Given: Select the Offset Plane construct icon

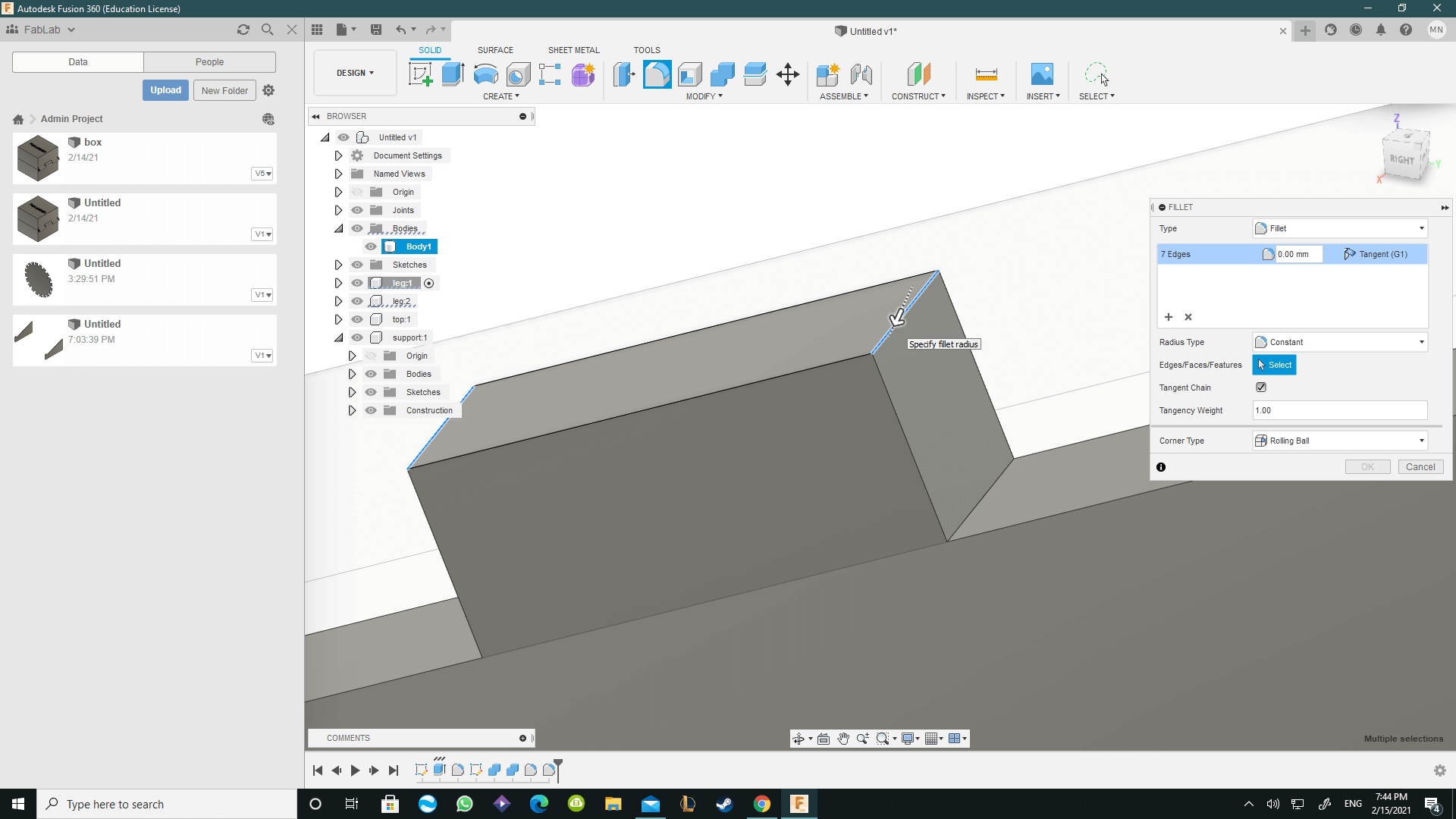Looking at the screenshot, I should pos(918,74).
